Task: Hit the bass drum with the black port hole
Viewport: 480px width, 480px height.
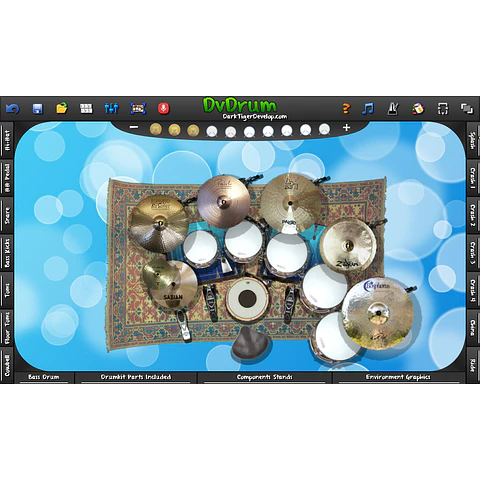Action: coord(247,298)
